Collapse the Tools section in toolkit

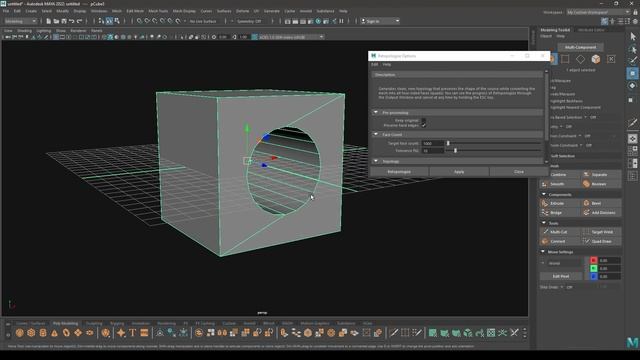(x=544, y=223)
